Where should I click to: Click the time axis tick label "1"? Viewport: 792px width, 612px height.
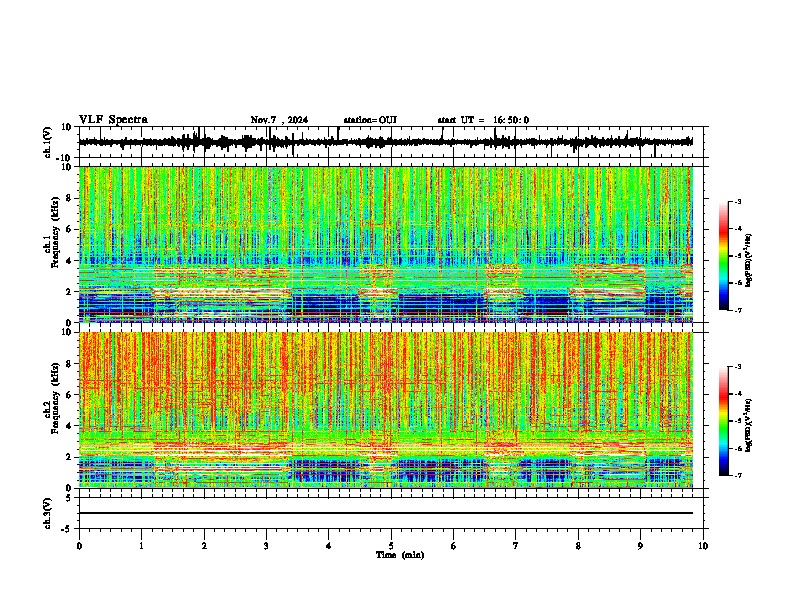141,546
